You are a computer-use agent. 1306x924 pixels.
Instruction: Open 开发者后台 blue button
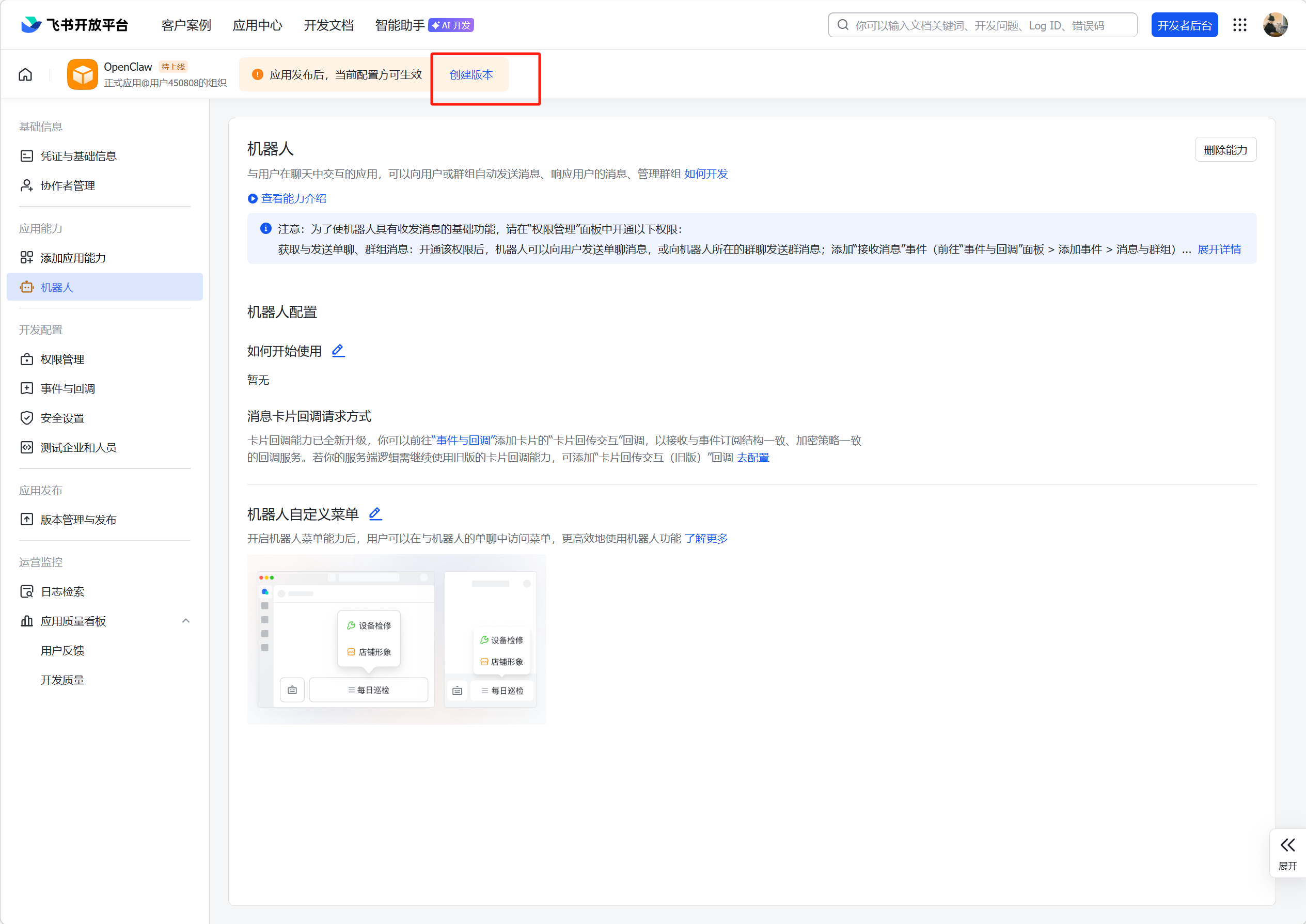click(1184, 25)
